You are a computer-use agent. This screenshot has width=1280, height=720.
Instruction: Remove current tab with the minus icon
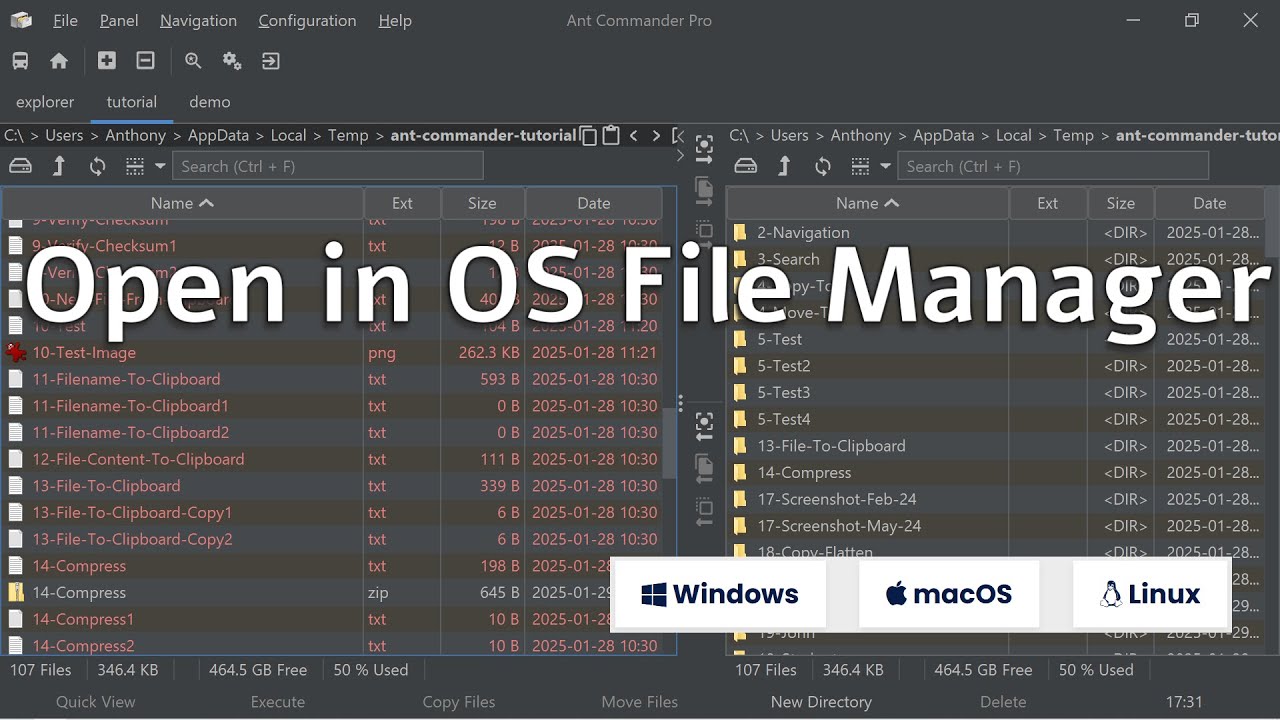click(x=145, y=61)
